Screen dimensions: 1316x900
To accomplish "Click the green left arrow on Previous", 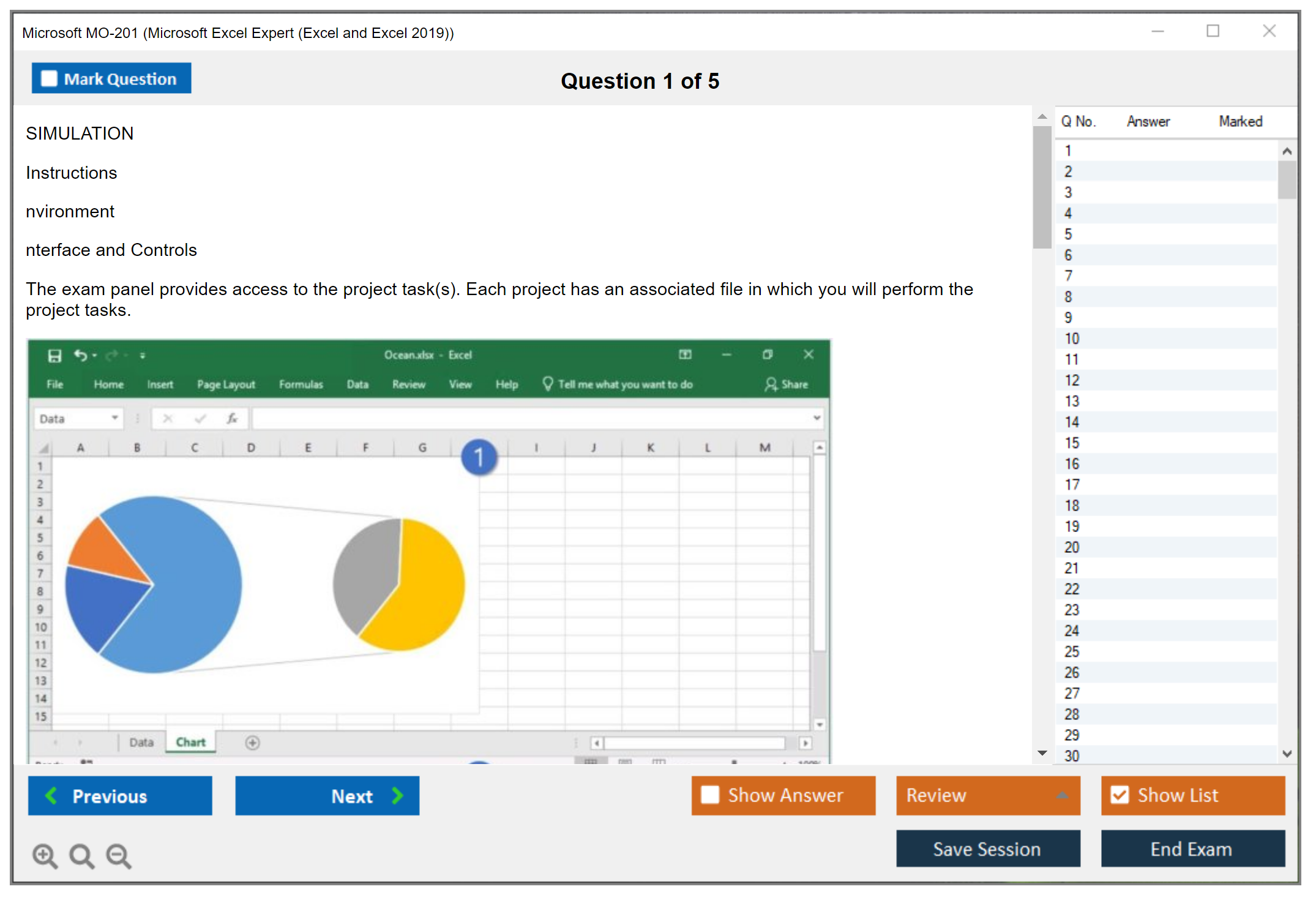I will 51,795.
